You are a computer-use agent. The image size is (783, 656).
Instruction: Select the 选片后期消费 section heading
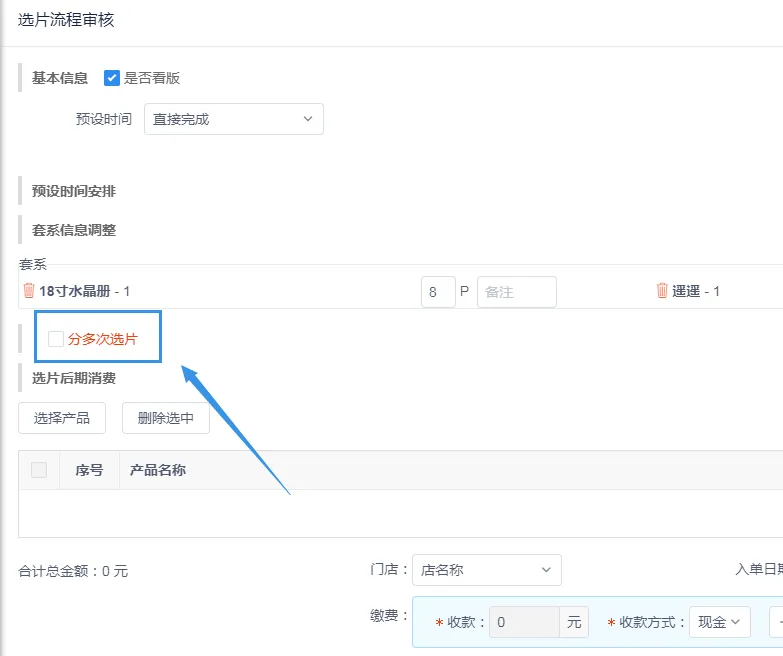(x=74, y=378)
